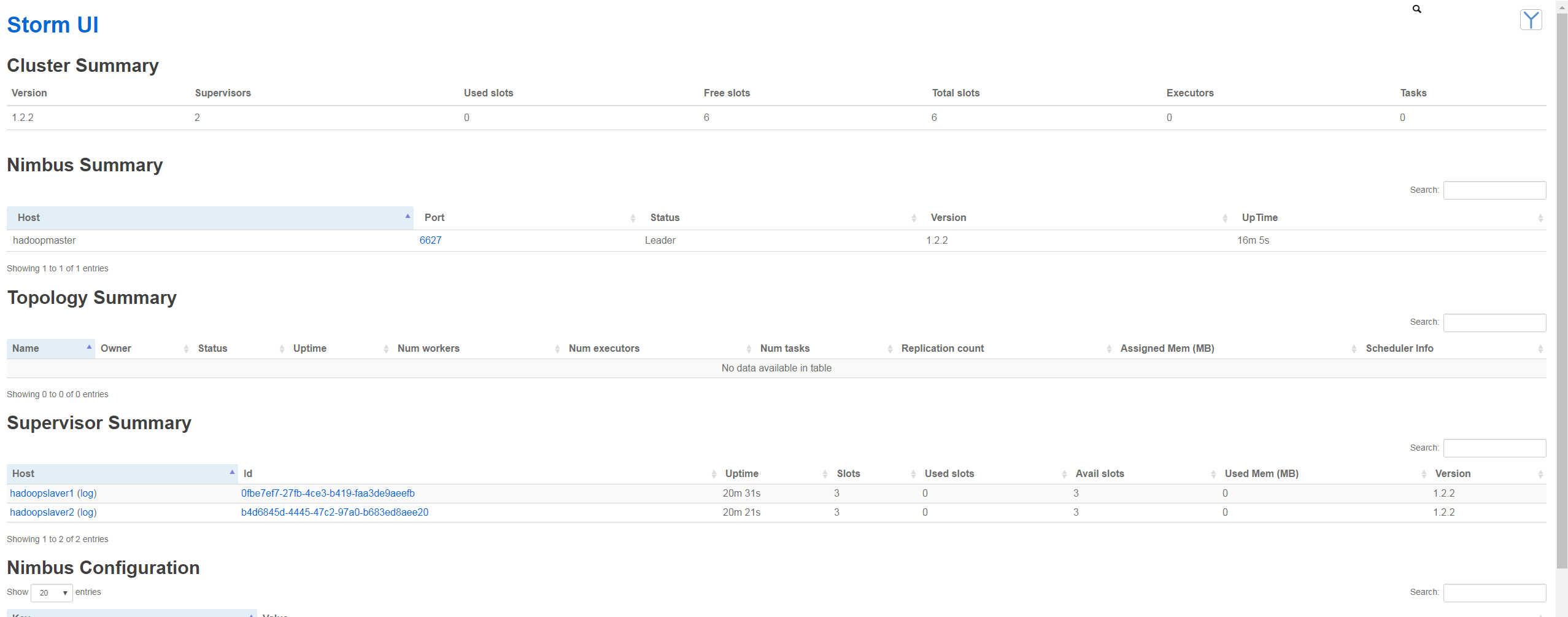Image resolution: width=1568 pixels, height=617 pixels.
Task: Sort topologies by Scheduler Info
Action: tap(1453, 349)
